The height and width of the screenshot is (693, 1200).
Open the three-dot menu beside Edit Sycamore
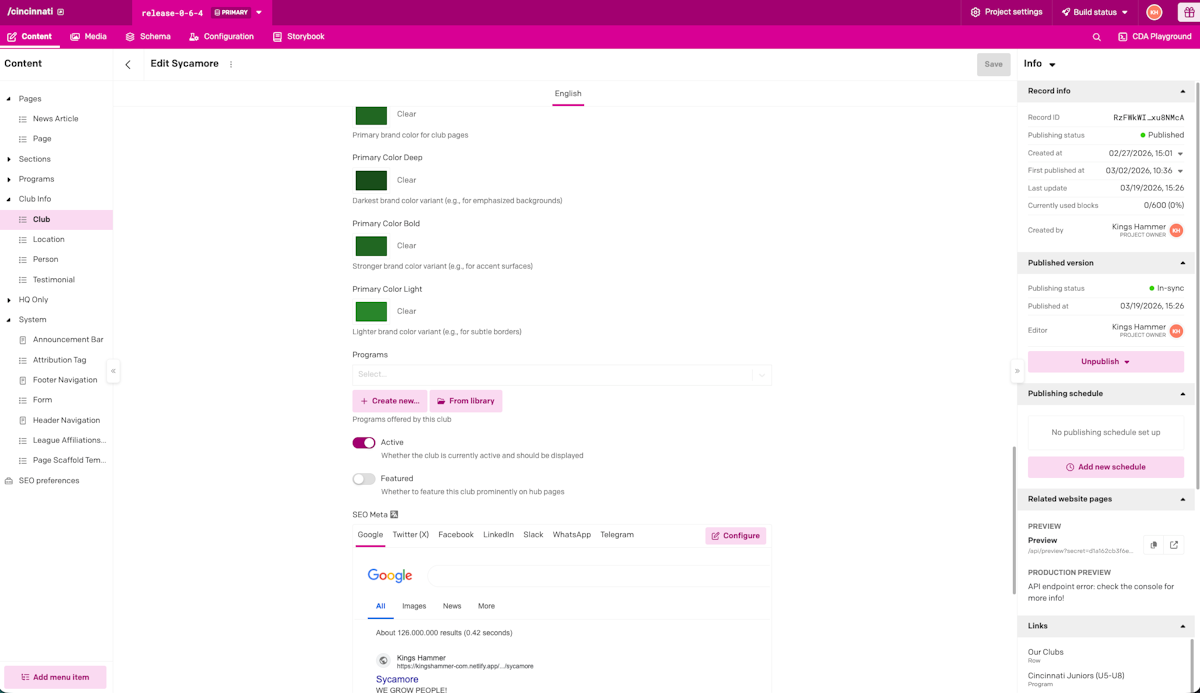point(231,64)
